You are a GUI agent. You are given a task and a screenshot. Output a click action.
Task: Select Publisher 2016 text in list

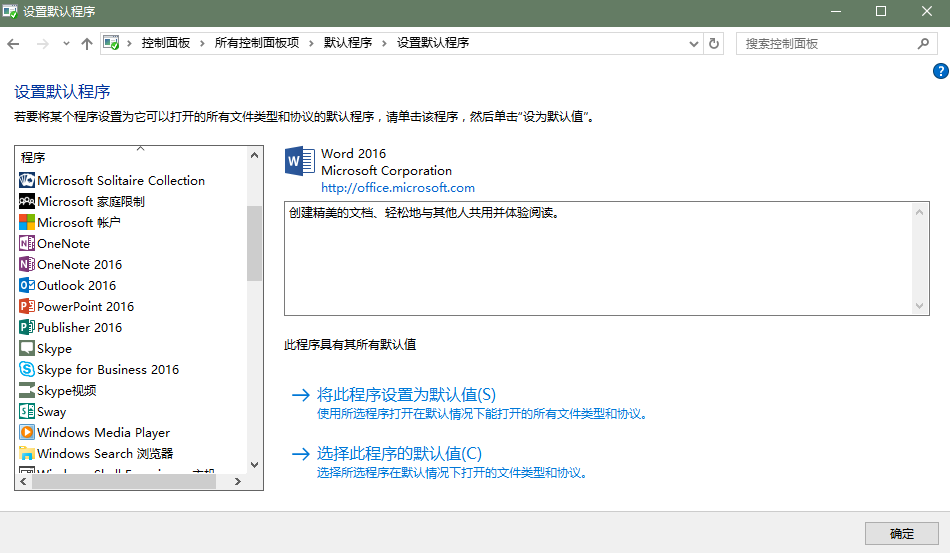point(79,328)
